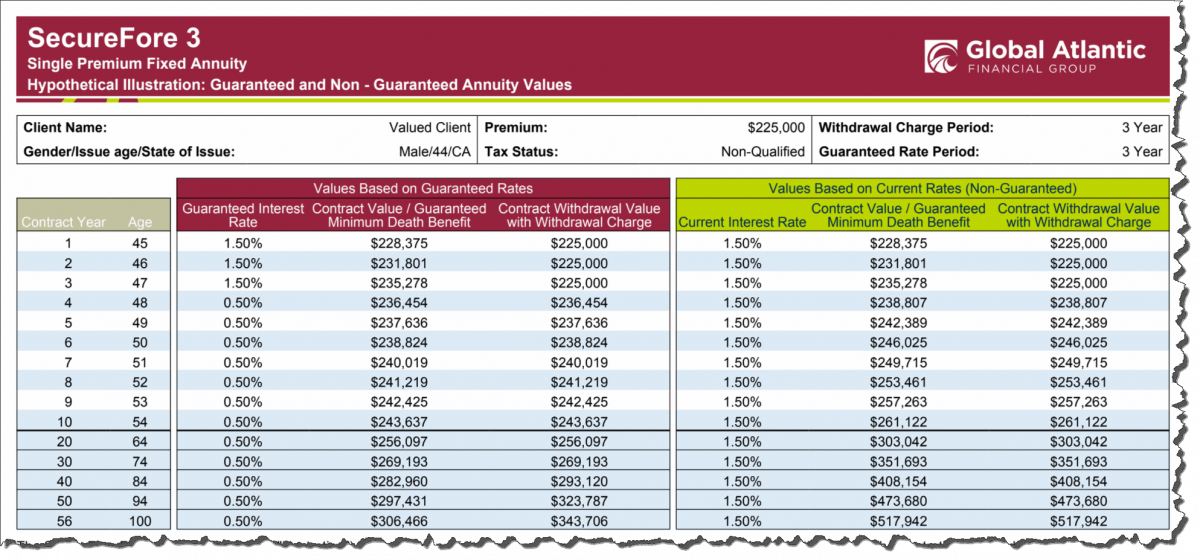Click the $343,706 guaranteed withdrawal value
The height and width of the screenshot is (560, 1200).
click(x=579, y=521)
